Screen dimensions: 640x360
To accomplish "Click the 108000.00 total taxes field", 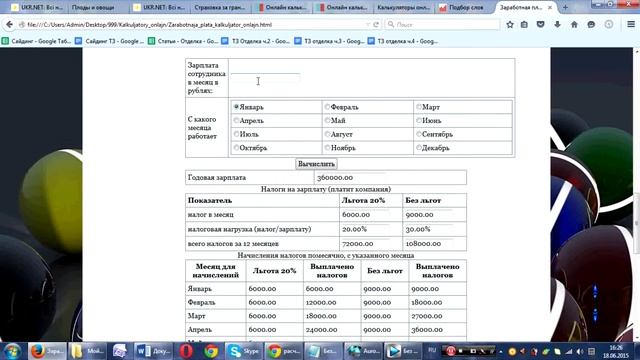I will pos(429,244).
